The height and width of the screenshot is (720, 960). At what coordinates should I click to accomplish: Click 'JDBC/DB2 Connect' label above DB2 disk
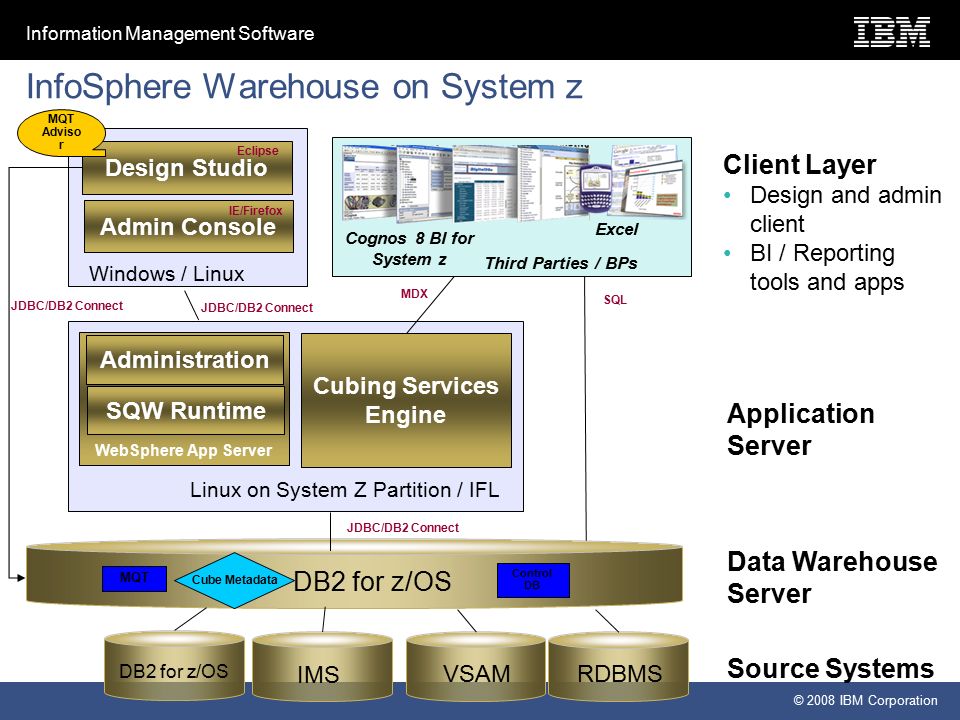pos(402,528)
